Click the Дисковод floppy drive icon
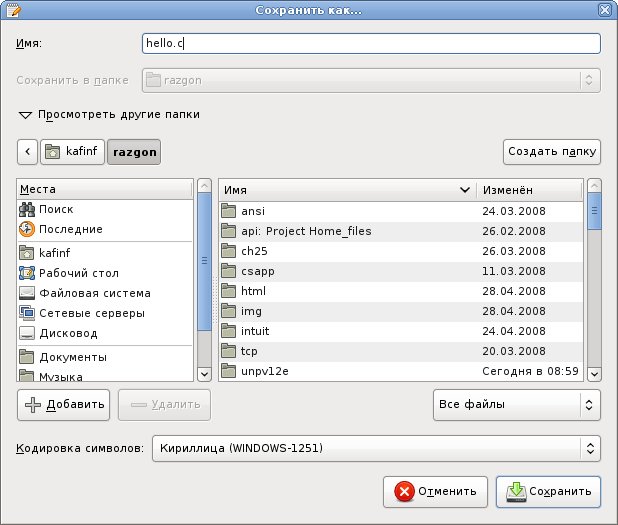The image size is (618, 525). (x=27, y=333)
